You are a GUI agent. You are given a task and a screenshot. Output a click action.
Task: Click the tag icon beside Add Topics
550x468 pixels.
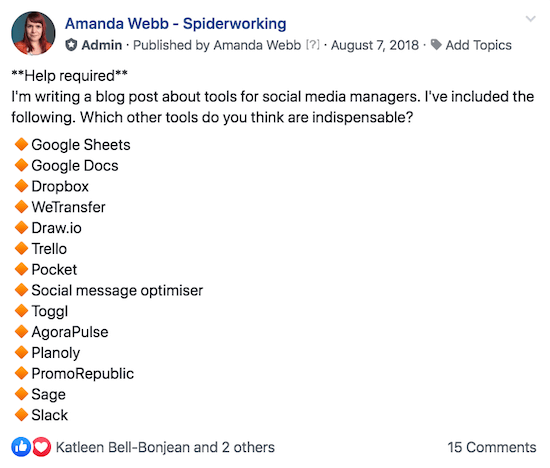tap(436, 45)
